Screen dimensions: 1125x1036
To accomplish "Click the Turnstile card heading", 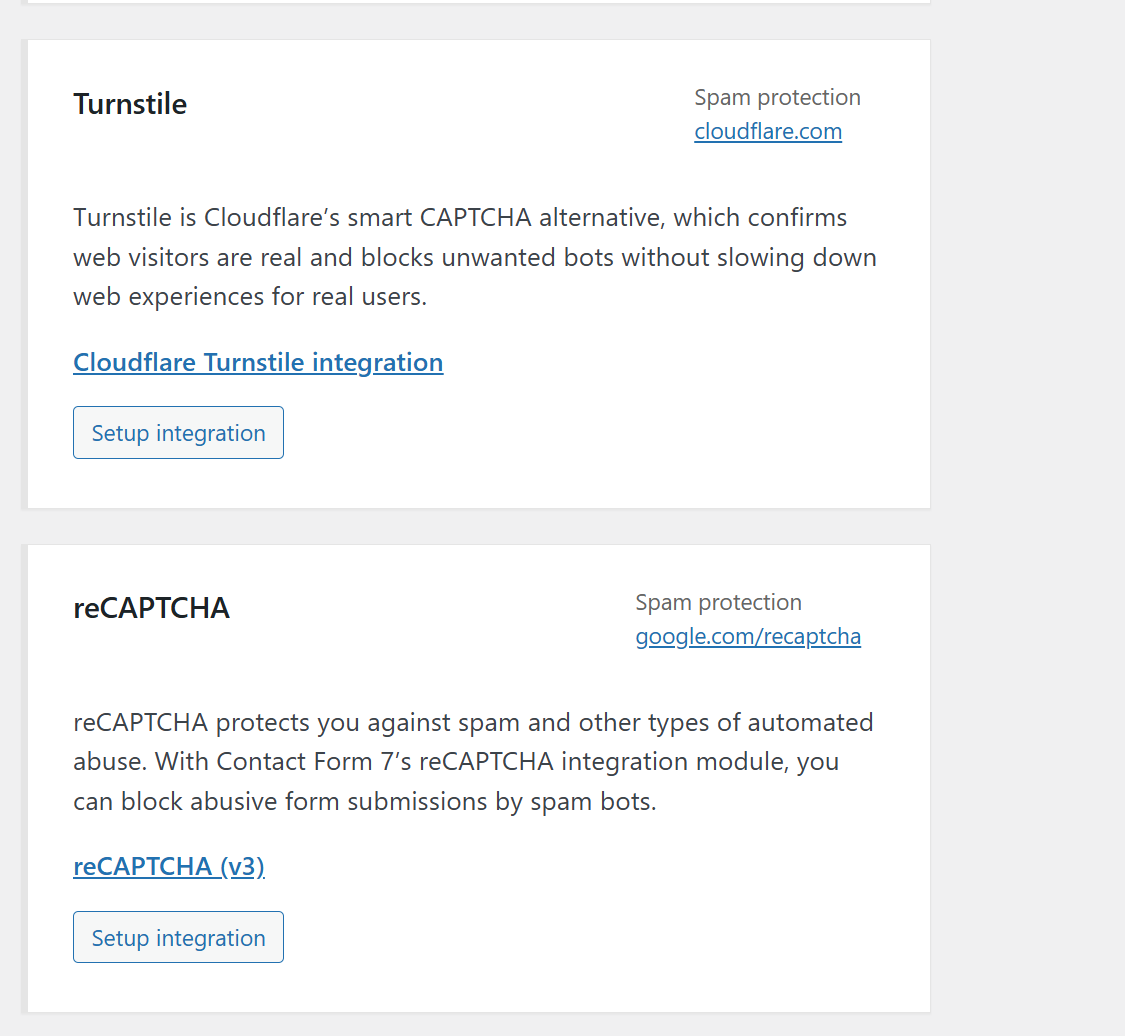I will pos(130,104).
